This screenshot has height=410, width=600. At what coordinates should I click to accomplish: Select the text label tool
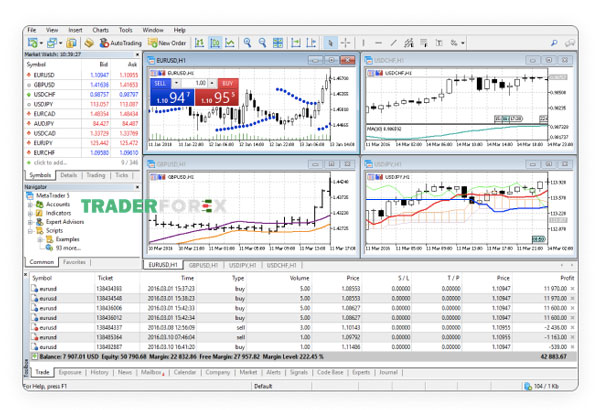[439, 43]
